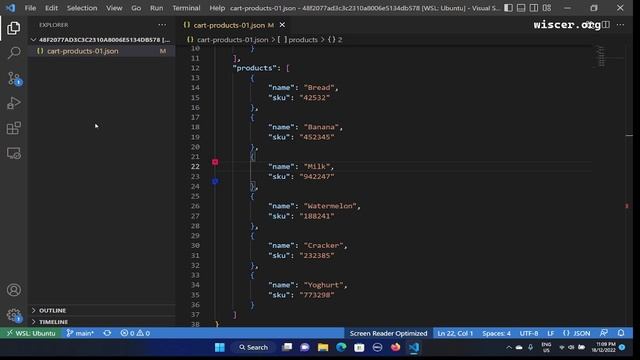Viewport: 640px width, 360px height.
Task: Toggle secondary side bar layout icon
Action: coord(533,8)
